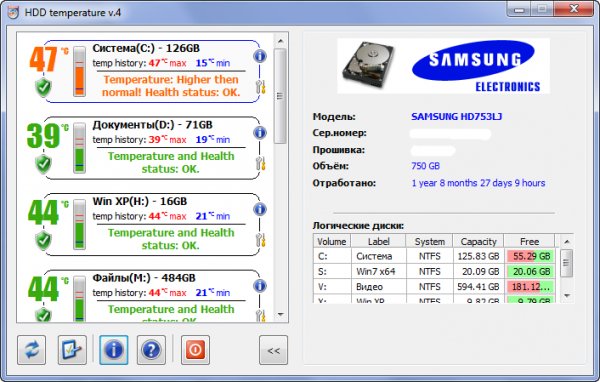The image size is (600, 382).
Task: Click the green health shield for Система(C:)
Action: click(x=43, y=87)
